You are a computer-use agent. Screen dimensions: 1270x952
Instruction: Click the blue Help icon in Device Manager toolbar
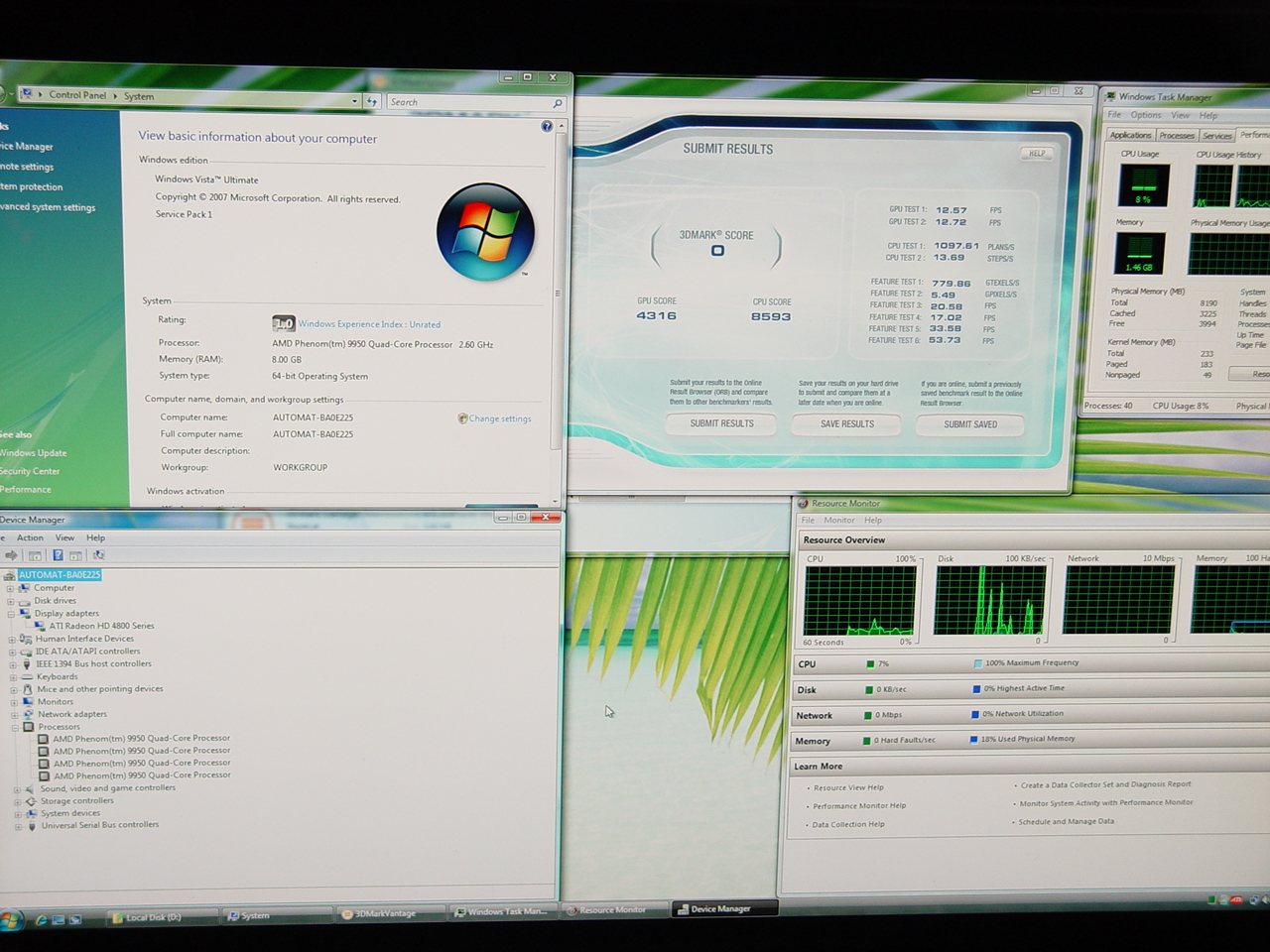click(58, 555)
